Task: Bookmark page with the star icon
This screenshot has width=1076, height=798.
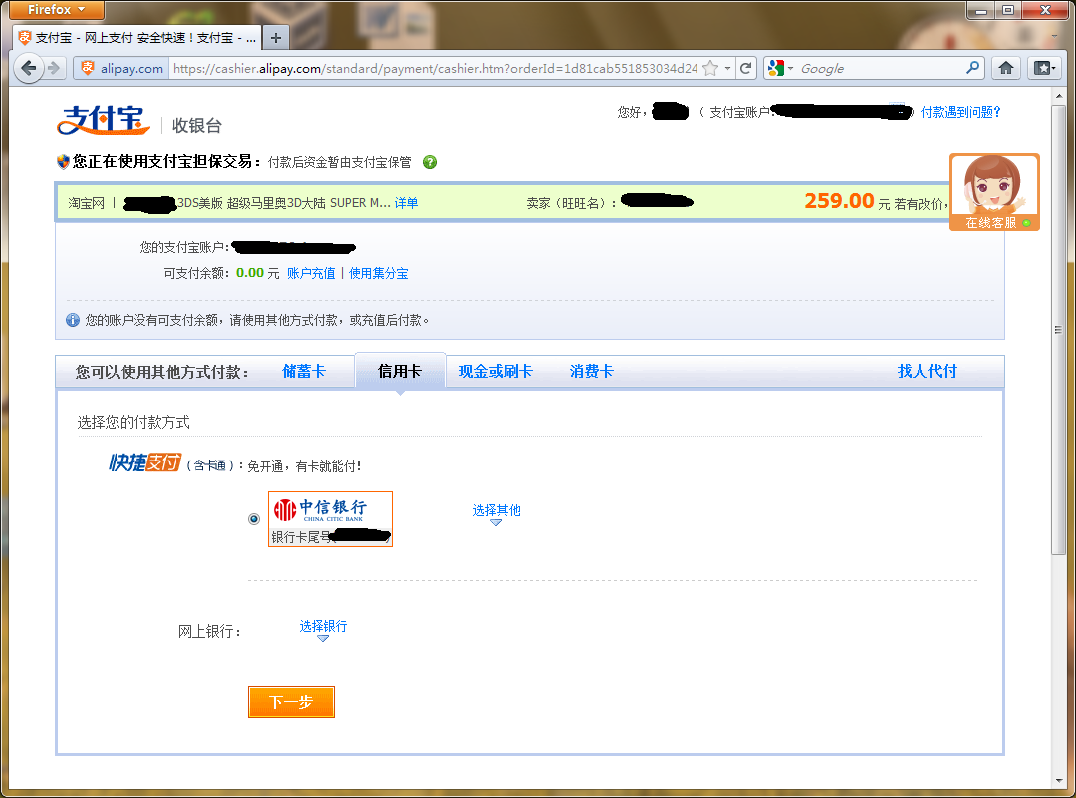Action: pos(710,68)
